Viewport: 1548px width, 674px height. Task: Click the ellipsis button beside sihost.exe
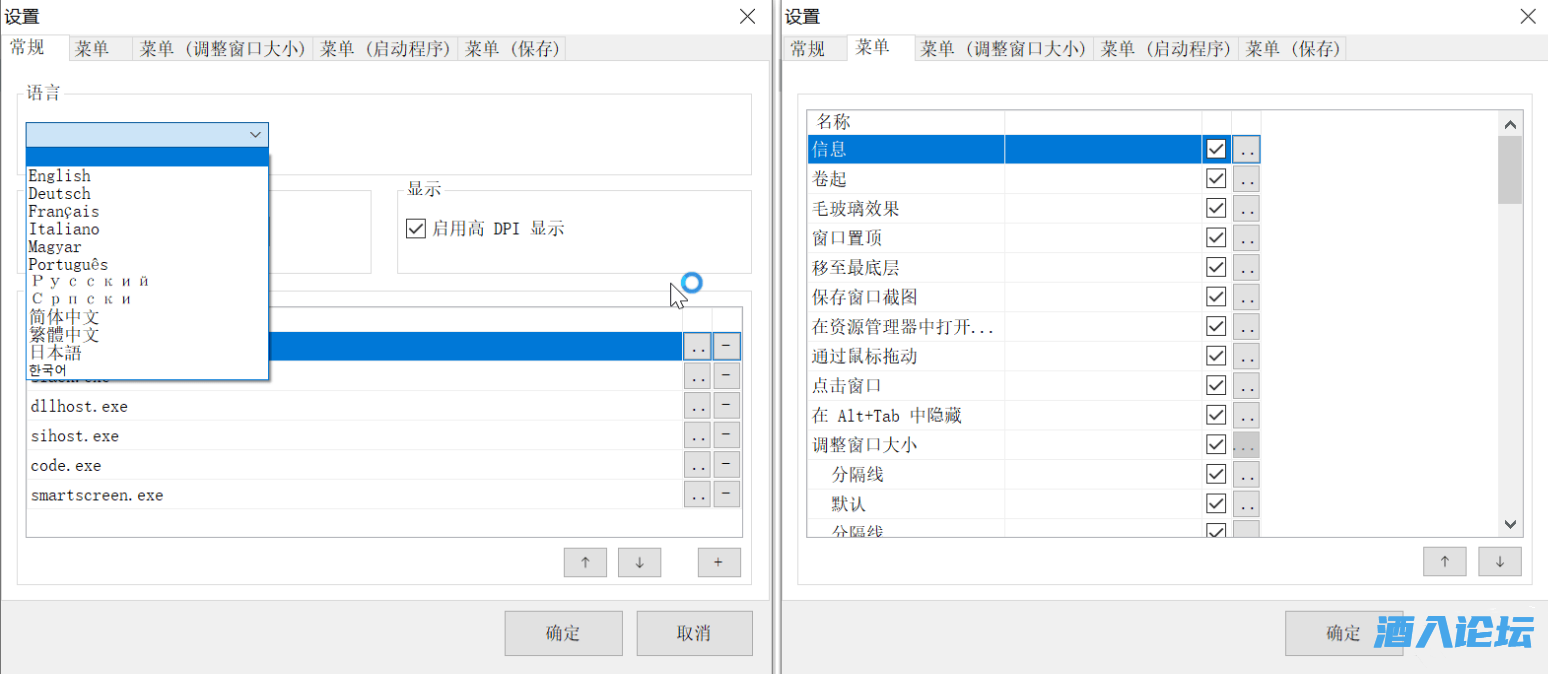697,435
